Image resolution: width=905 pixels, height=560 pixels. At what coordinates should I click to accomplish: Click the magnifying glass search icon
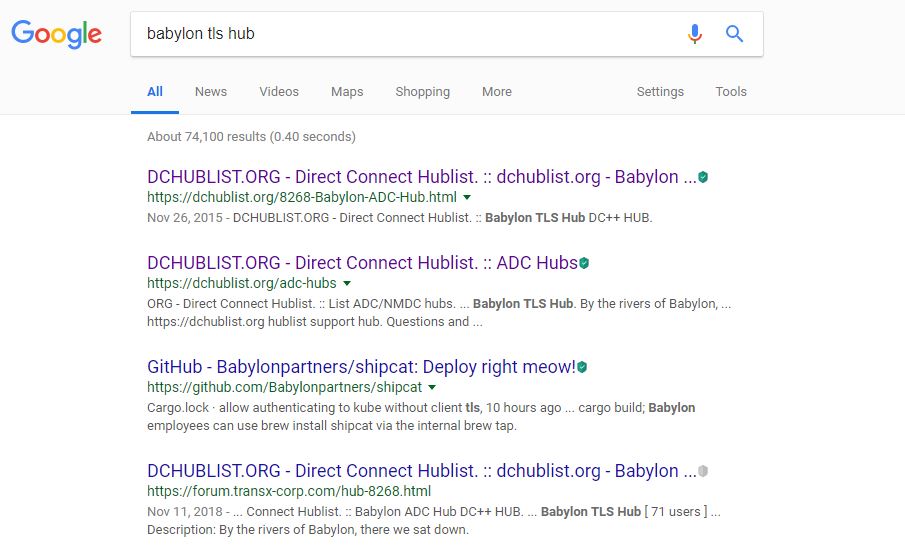click(x=734, y=34)
